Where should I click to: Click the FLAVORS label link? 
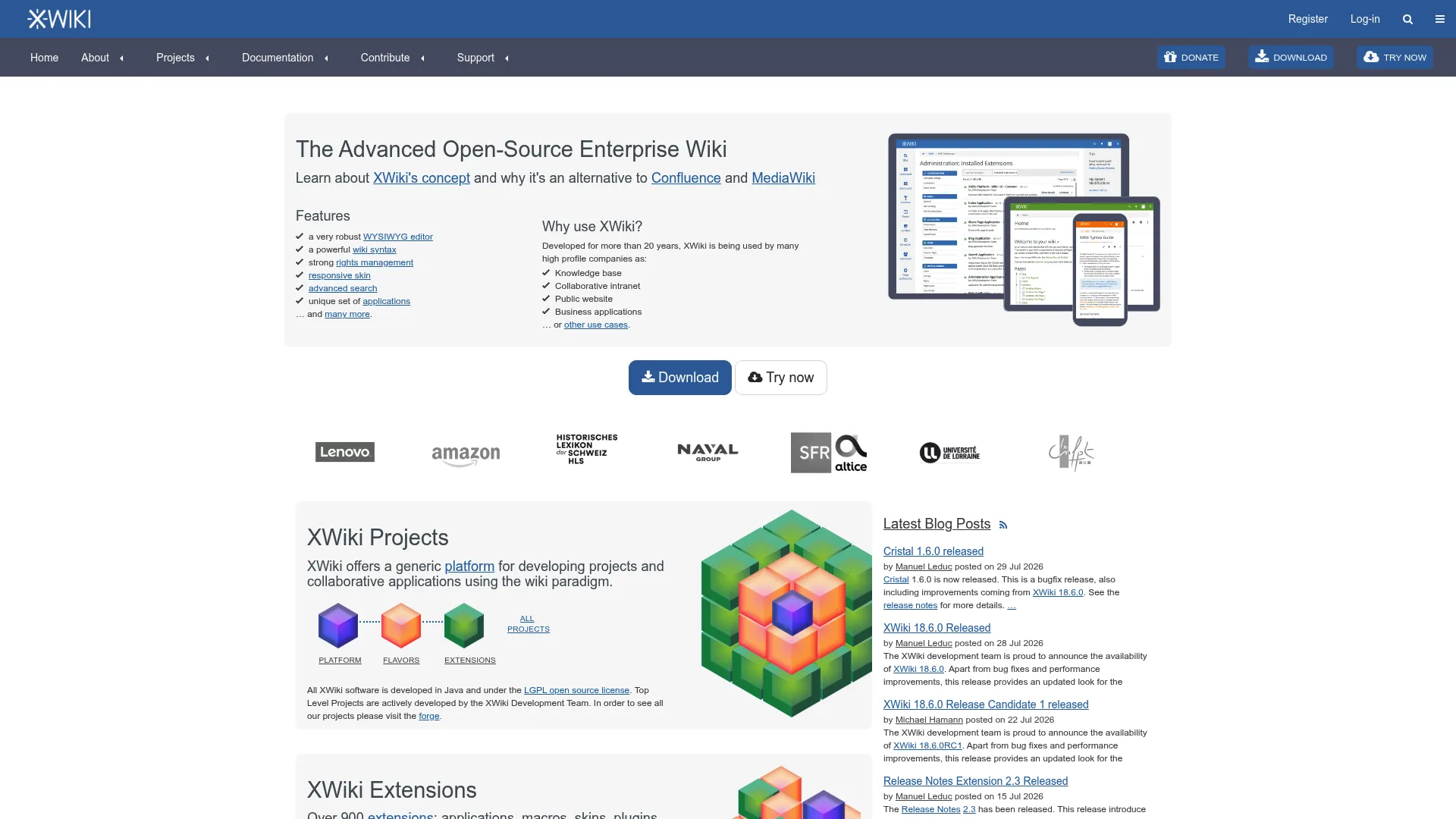click(401, 661)
